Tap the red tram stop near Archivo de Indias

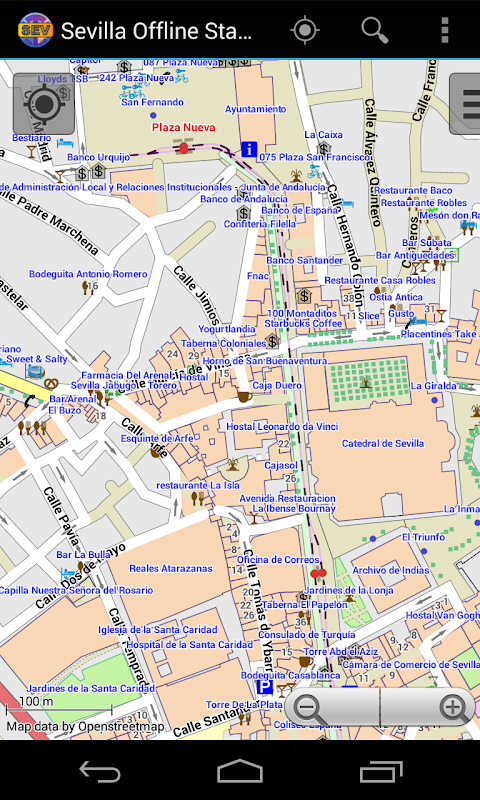click(x=318, y=573)
